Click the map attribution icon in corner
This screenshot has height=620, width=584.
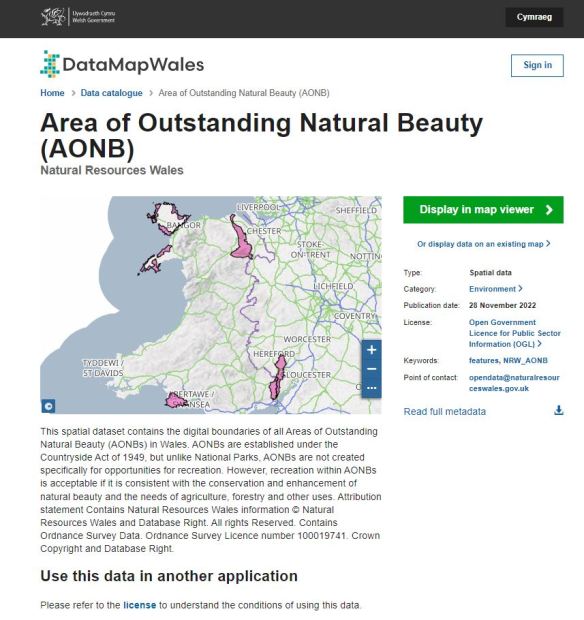coord(48,406)
